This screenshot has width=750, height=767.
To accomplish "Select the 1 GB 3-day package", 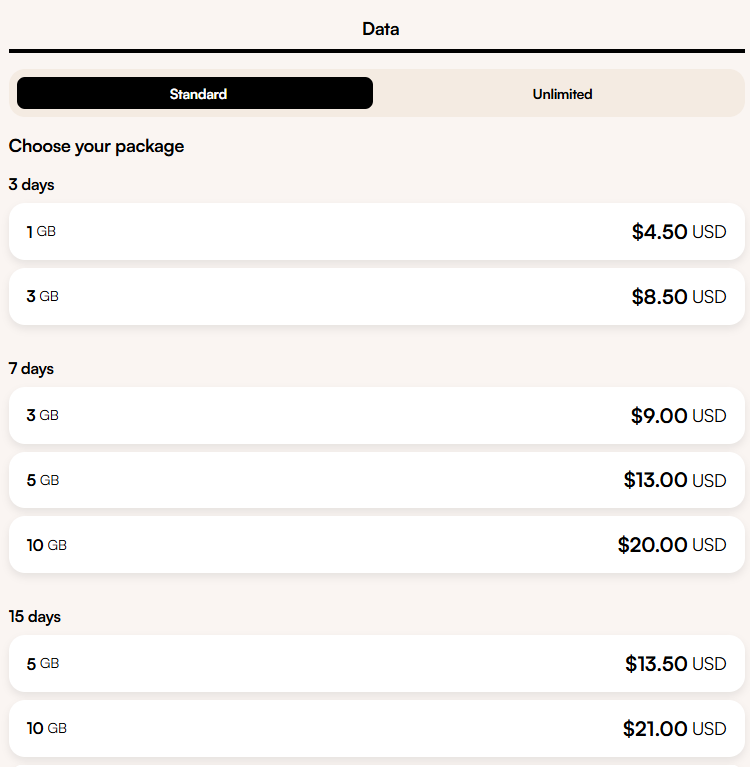I will tap(376, 232).
